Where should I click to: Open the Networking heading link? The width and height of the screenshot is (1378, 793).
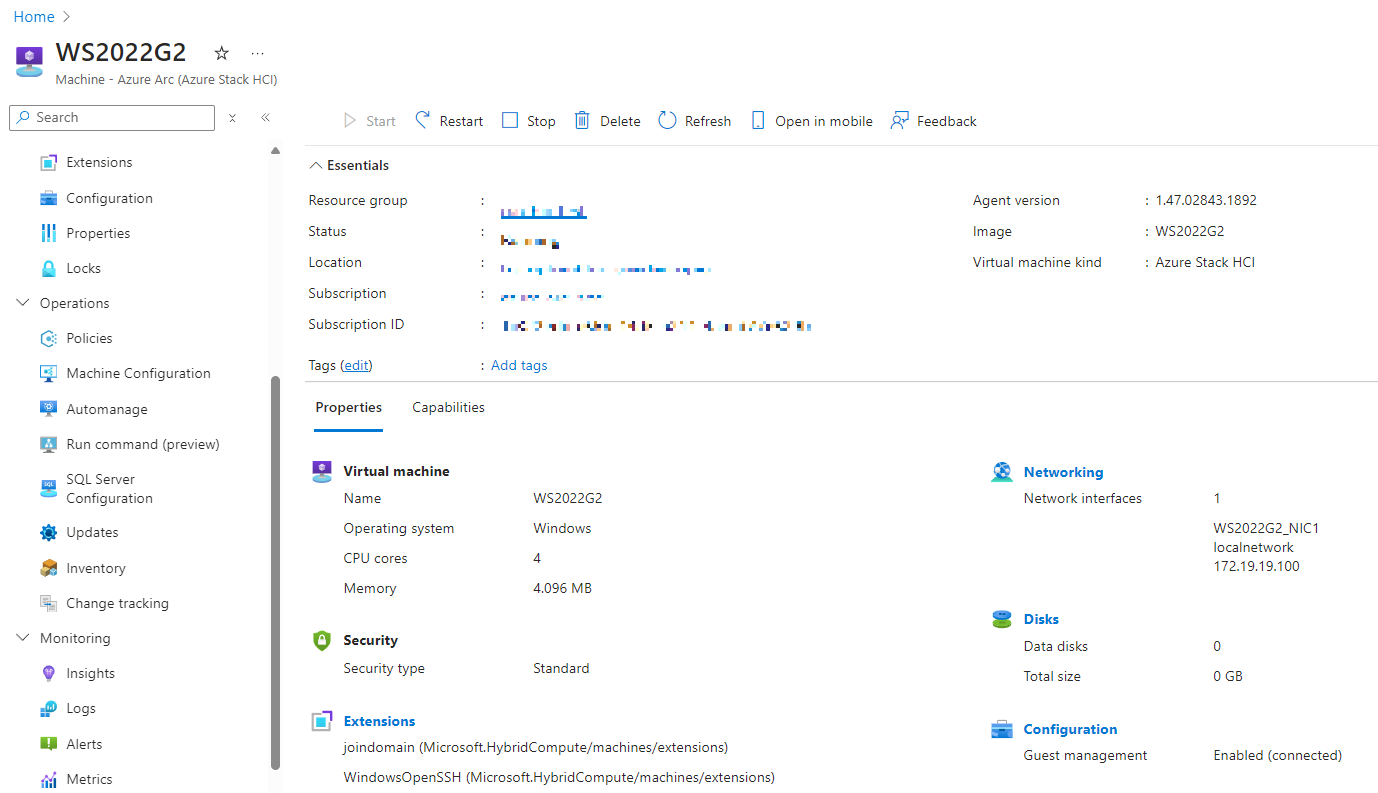click(x=1063, y=472)
